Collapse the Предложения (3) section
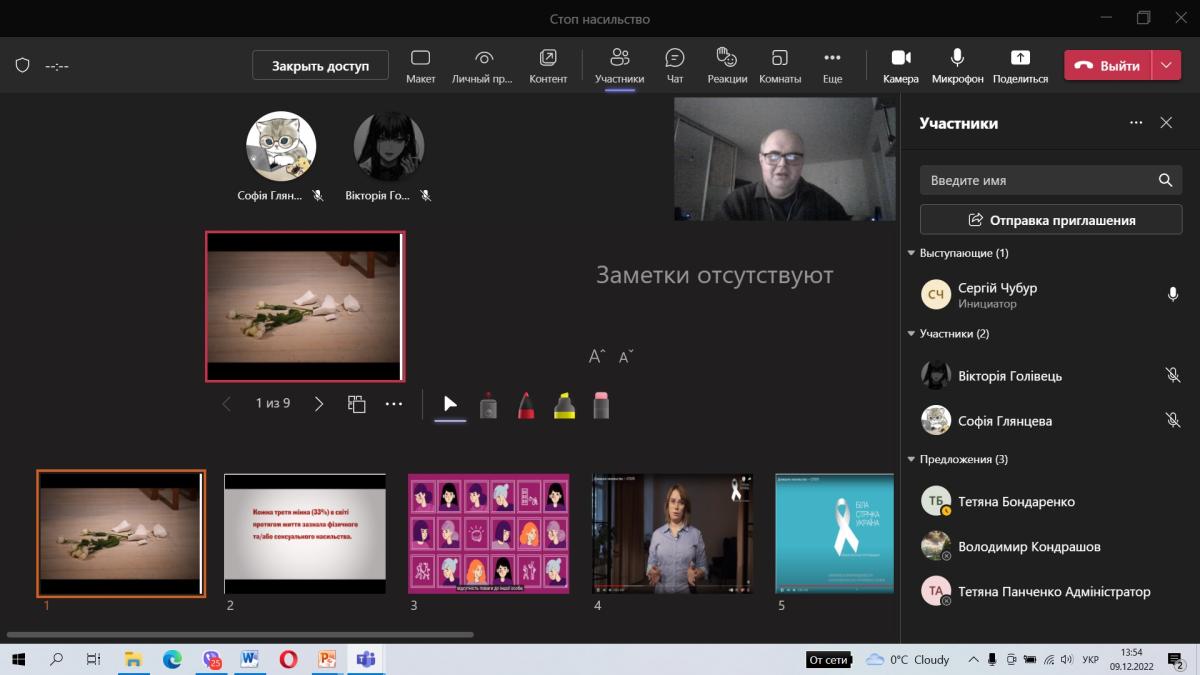 pyautogui.click(x=911, y=460)
